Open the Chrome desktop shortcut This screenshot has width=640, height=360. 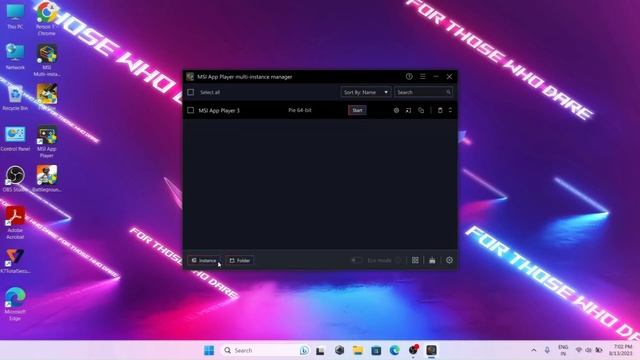pos(47,18)
